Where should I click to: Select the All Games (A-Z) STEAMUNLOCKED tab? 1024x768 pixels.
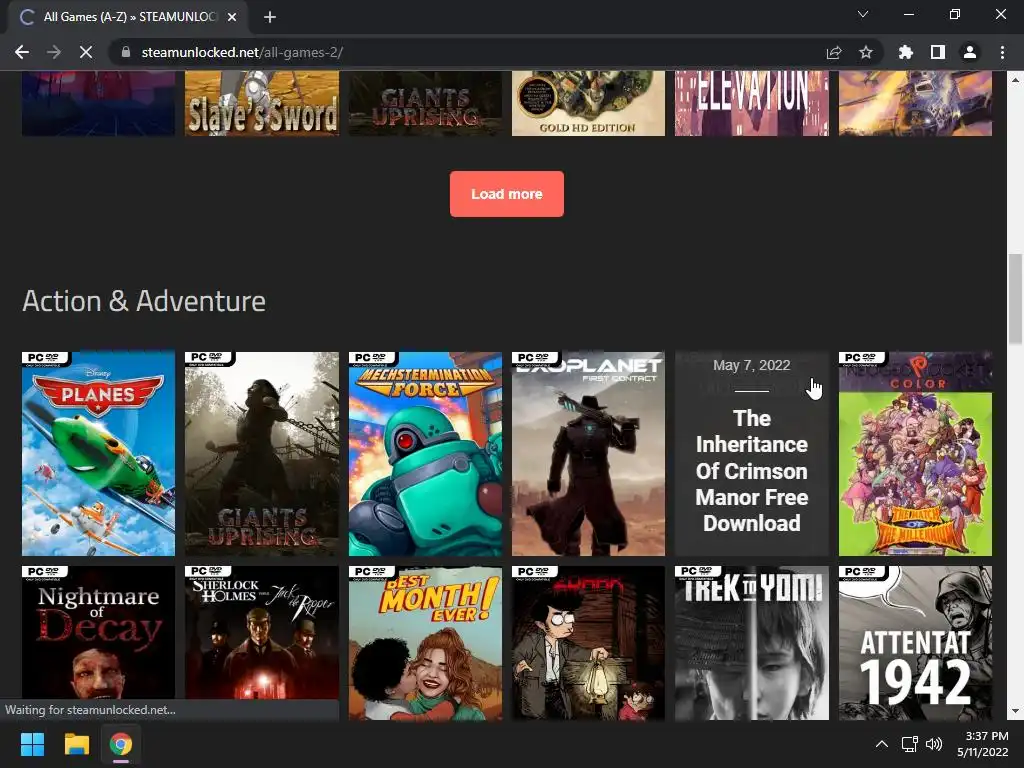[127, 17]
